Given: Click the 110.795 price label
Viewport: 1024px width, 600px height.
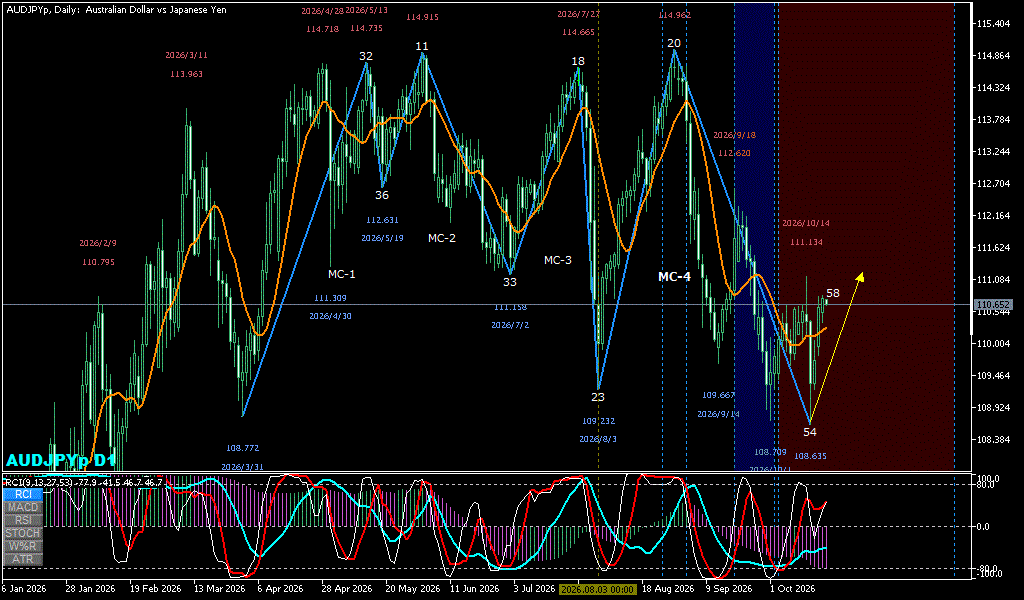Looking at the screenshot, I should pos(99,262).
